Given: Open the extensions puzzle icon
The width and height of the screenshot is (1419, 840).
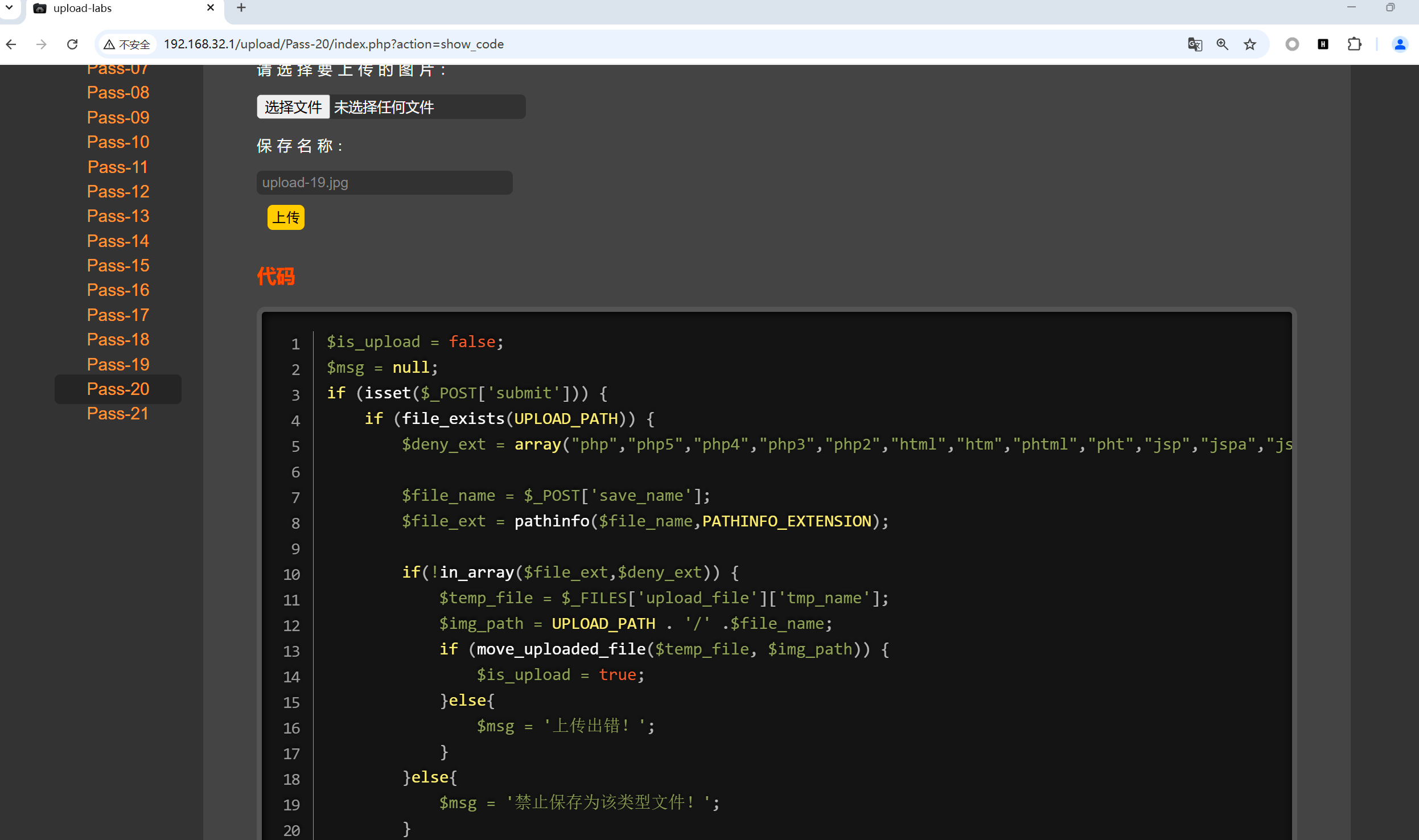Looking at the screenshot, I should [1354, 44].
